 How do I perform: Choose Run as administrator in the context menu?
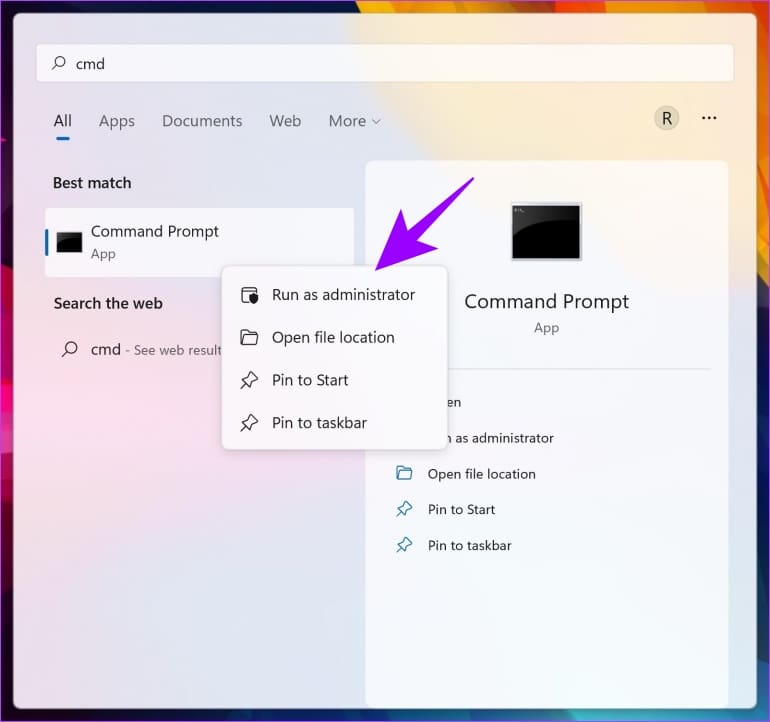(x=334, y=295)
